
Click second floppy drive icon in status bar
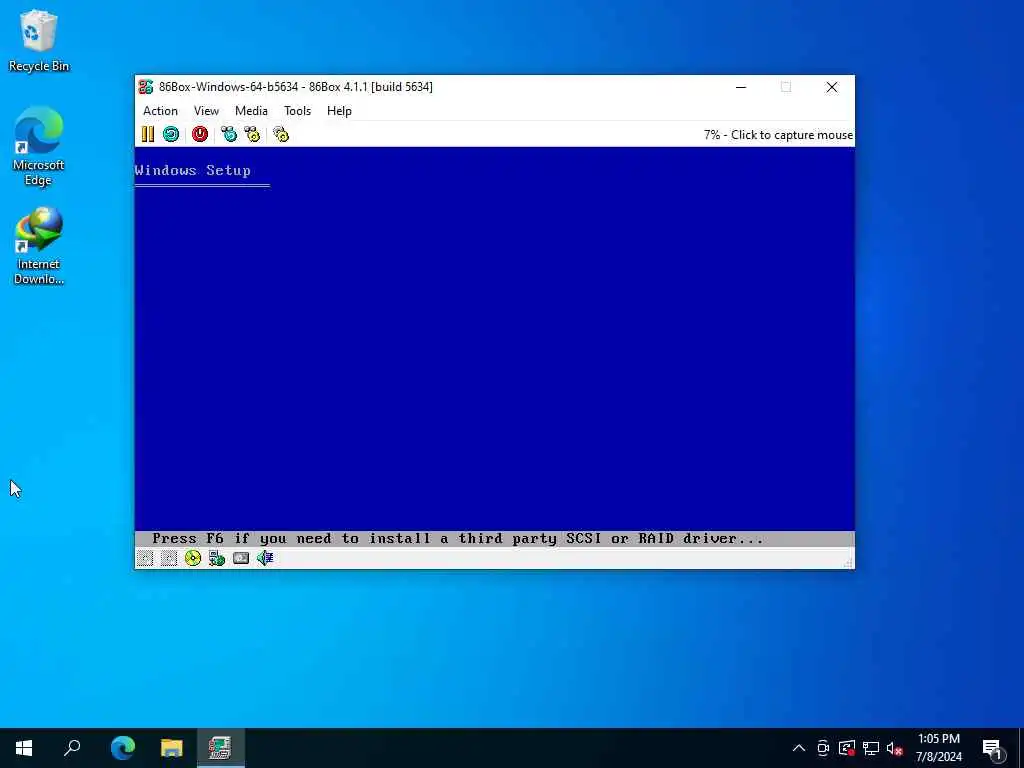coord(169,558)
